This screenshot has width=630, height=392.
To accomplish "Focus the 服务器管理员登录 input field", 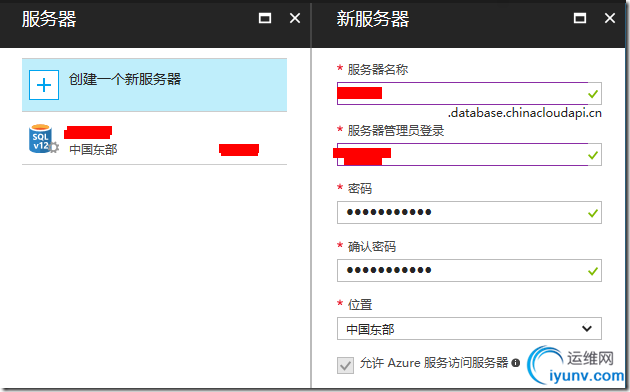I will pyautogui.click(x=469, y=155).
